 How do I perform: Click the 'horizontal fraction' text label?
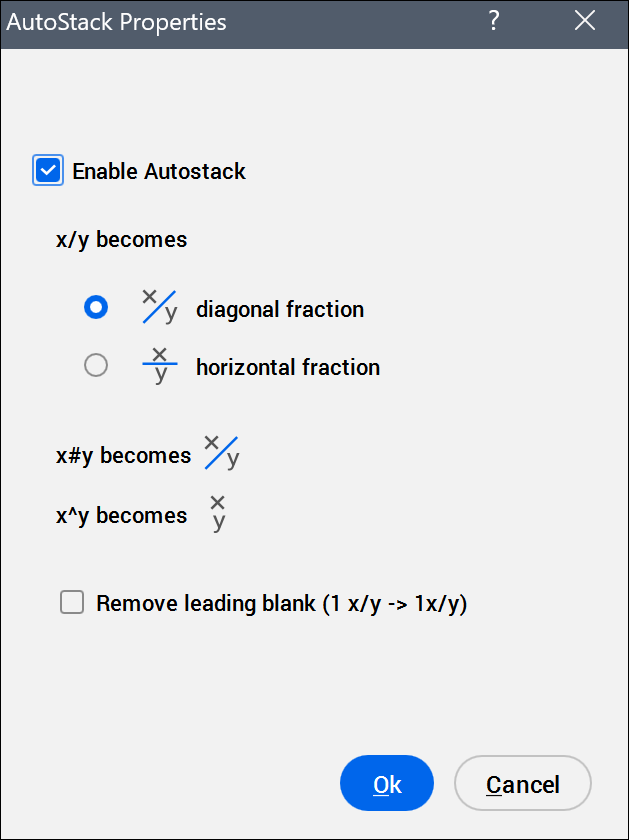point(288,367)
